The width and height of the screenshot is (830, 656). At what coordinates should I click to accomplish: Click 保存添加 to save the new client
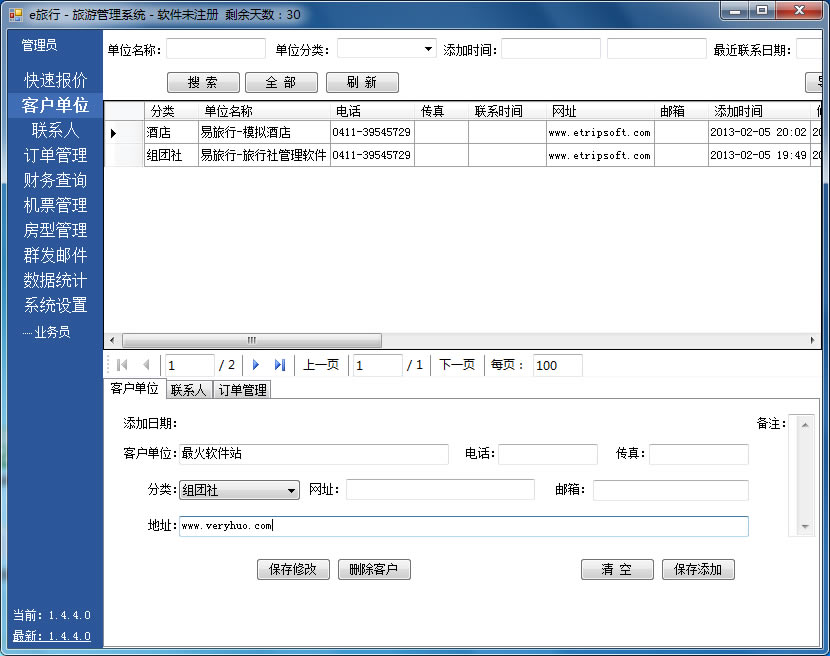[x=698, y=569]
